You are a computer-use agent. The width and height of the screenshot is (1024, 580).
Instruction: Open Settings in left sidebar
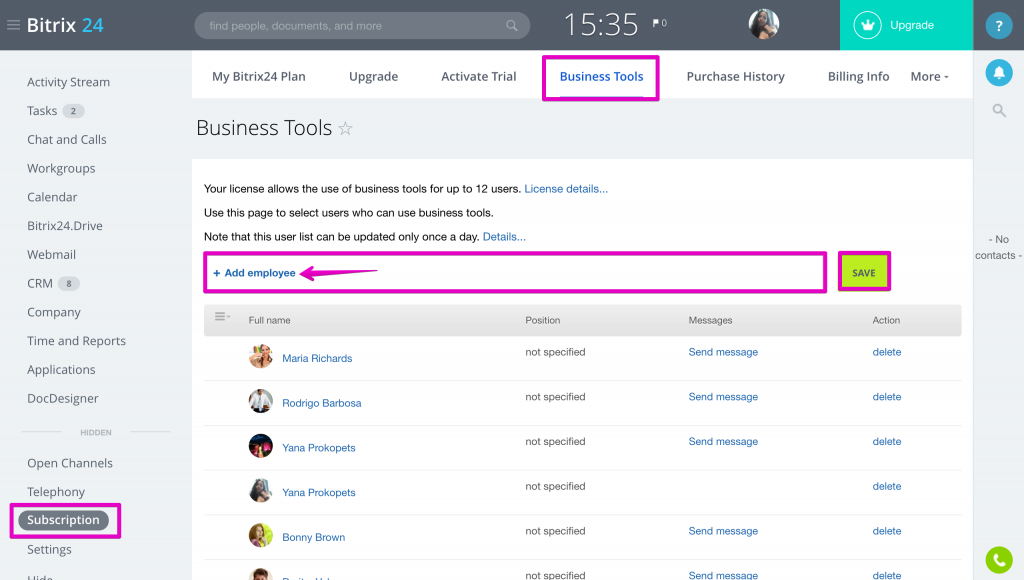pyautogui.click(x=49, y=549)
